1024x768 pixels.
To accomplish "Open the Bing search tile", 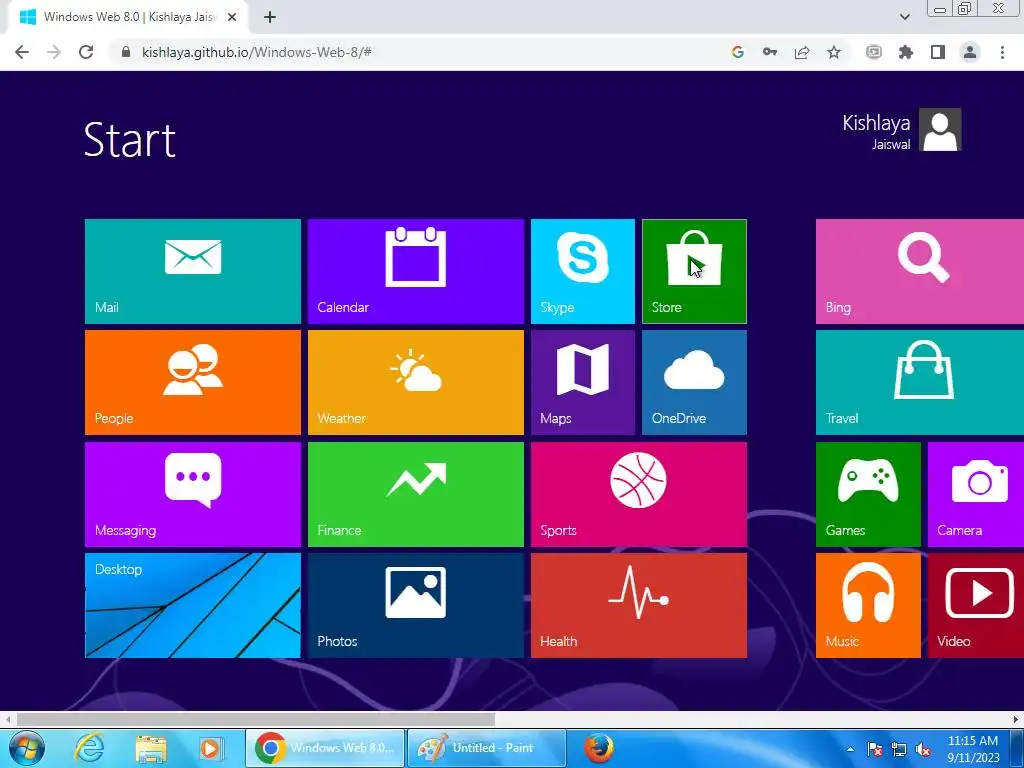I will (x=920, y=271).
